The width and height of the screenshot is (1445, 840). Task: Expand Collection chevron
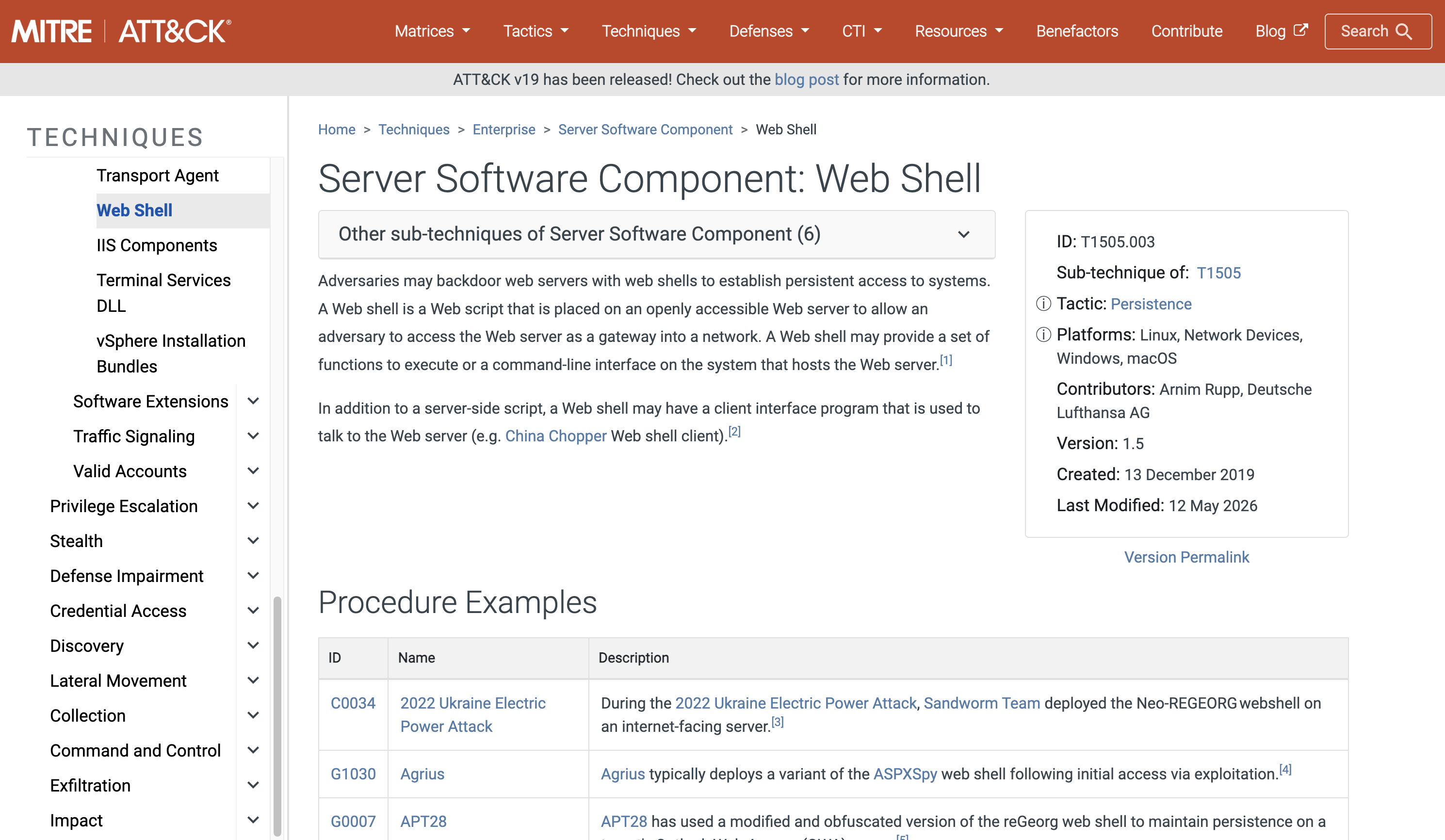[253, 715]
